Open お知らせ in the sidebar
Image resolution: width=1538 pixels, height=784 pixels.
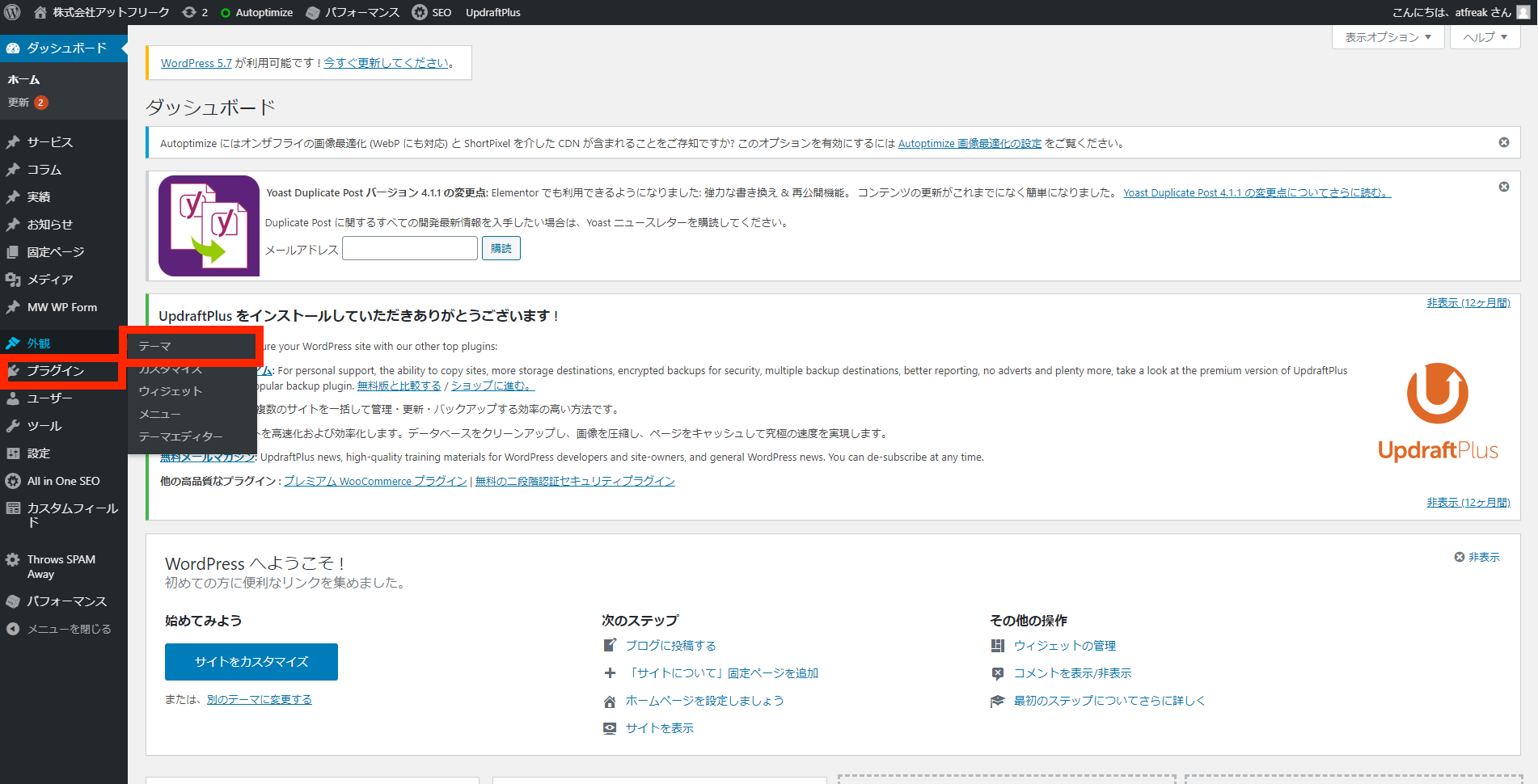[64, 225]
